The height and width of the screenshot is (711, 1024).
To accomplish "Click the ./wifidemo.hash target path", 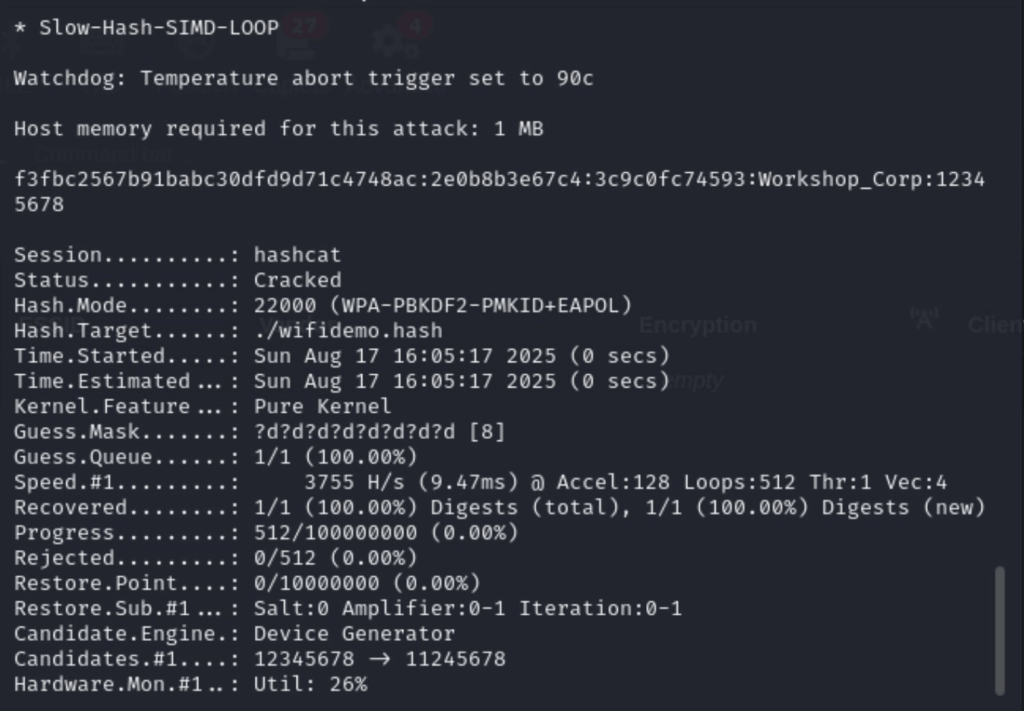I will coord(347,331).
